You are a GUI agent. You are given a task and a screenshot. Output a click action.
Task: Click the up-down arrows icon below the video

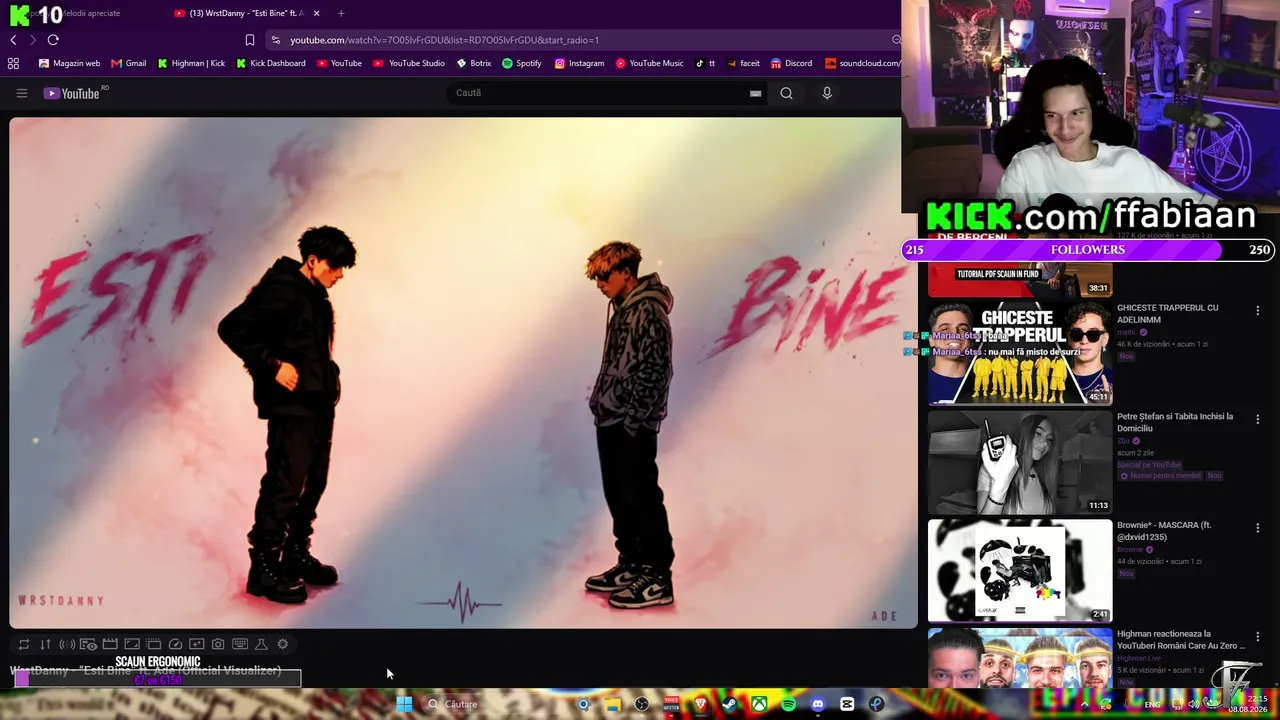45,645
